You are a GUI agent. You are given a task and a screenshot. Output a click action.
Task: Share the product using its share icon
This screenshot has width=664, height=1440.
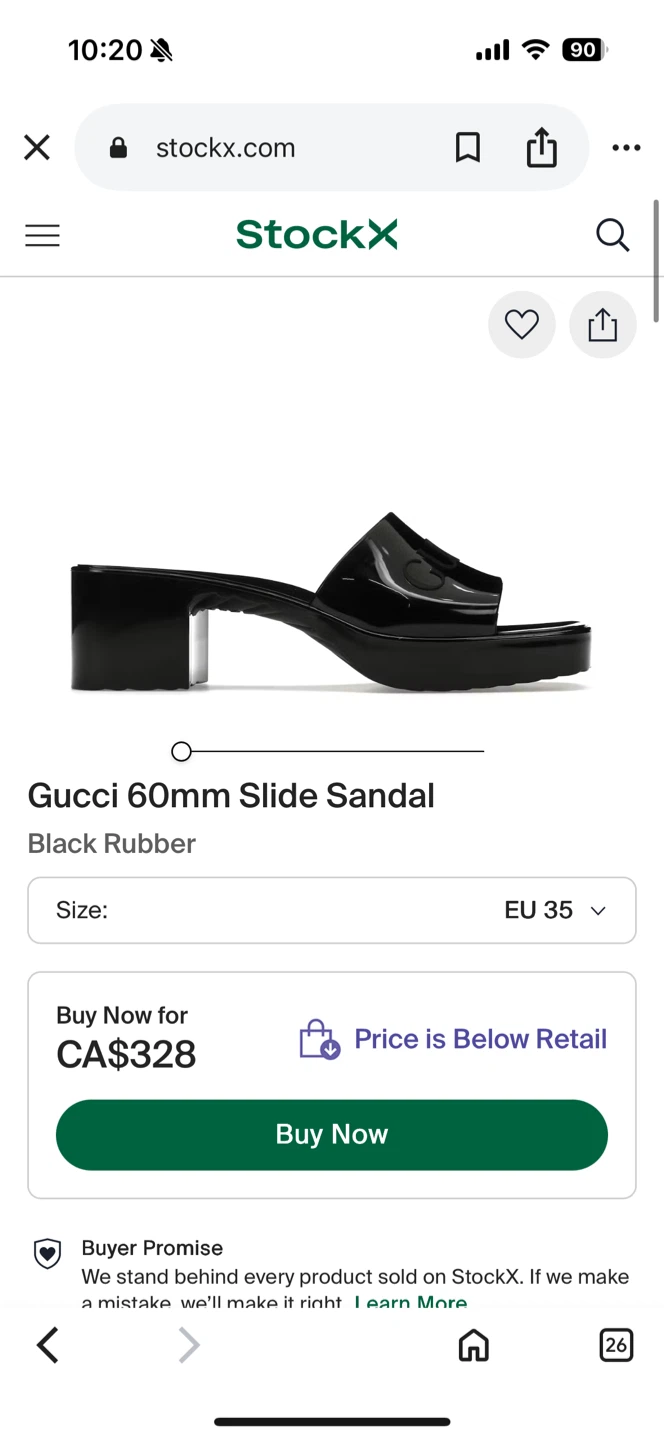(x=602, y=324)
